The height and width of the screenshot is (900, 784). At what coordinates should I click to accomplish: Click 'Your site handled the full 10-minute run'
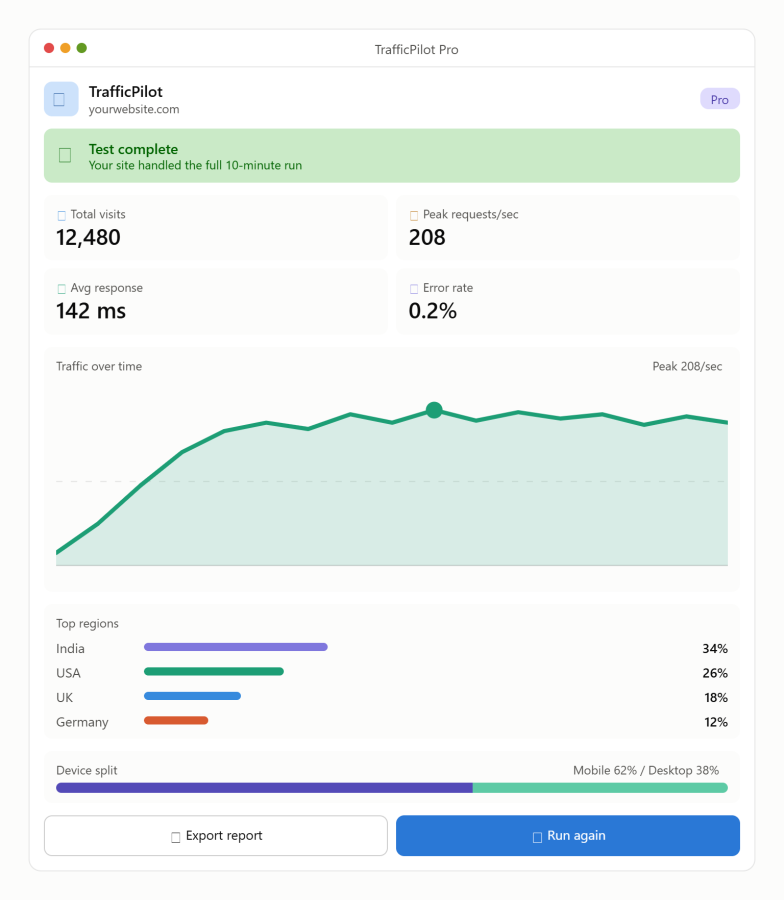click(x=195, y=165)
